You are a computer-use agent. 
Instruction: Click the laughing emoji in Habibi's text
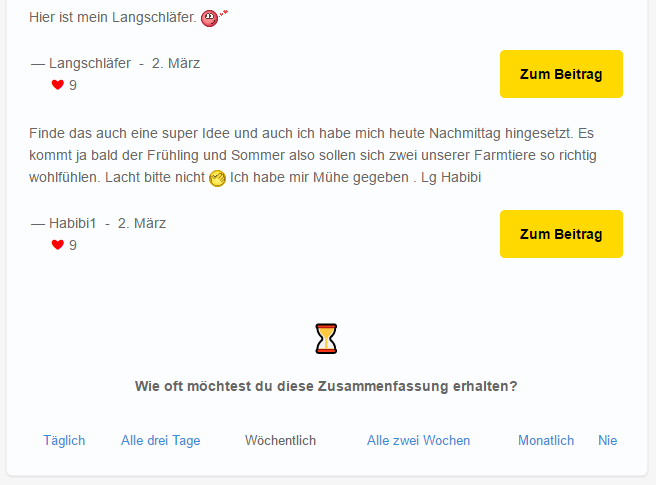coord(217,178)
